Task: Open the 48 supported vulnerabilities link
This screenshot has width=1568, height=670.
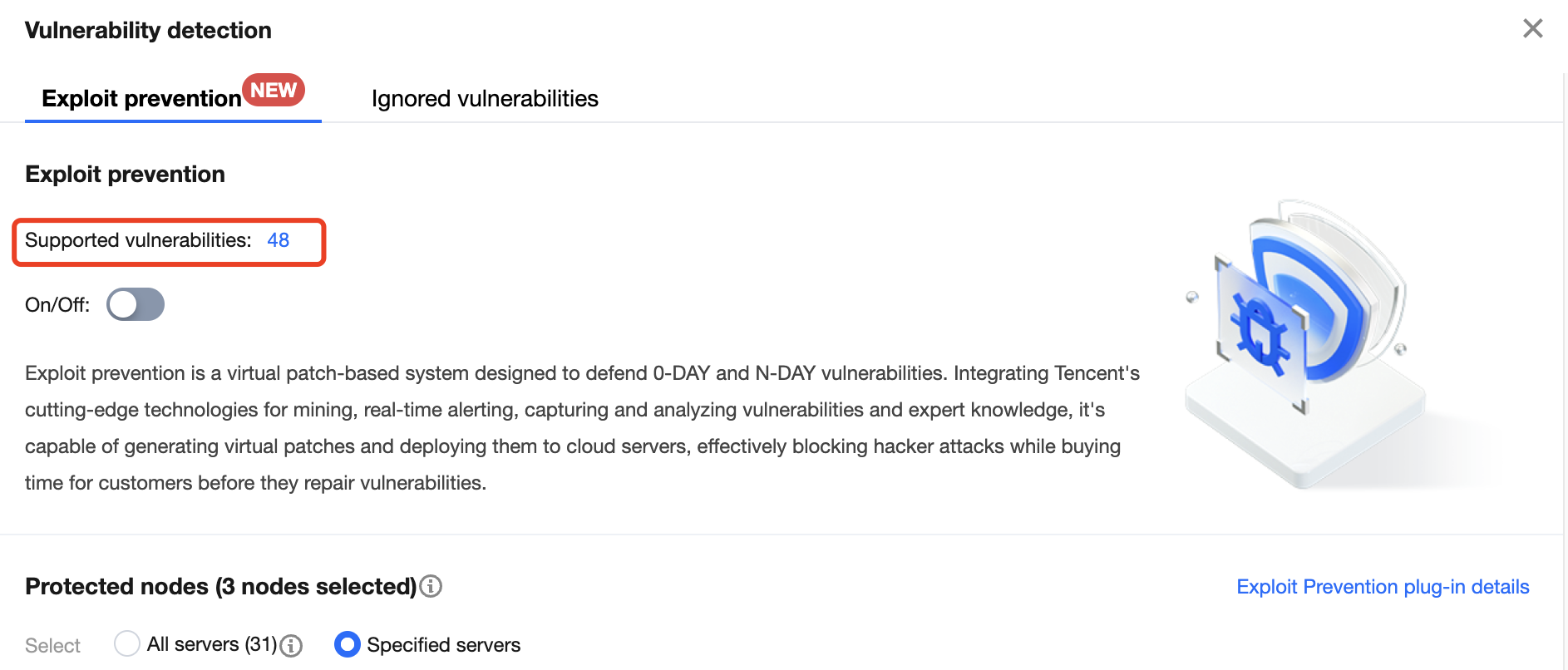Action: [x=278, y=241]
